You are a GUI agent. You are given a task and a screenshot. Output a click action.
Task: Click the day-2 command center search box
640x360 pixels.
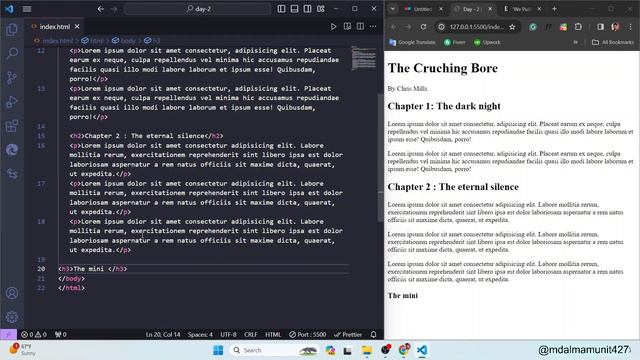coord(198,9)
